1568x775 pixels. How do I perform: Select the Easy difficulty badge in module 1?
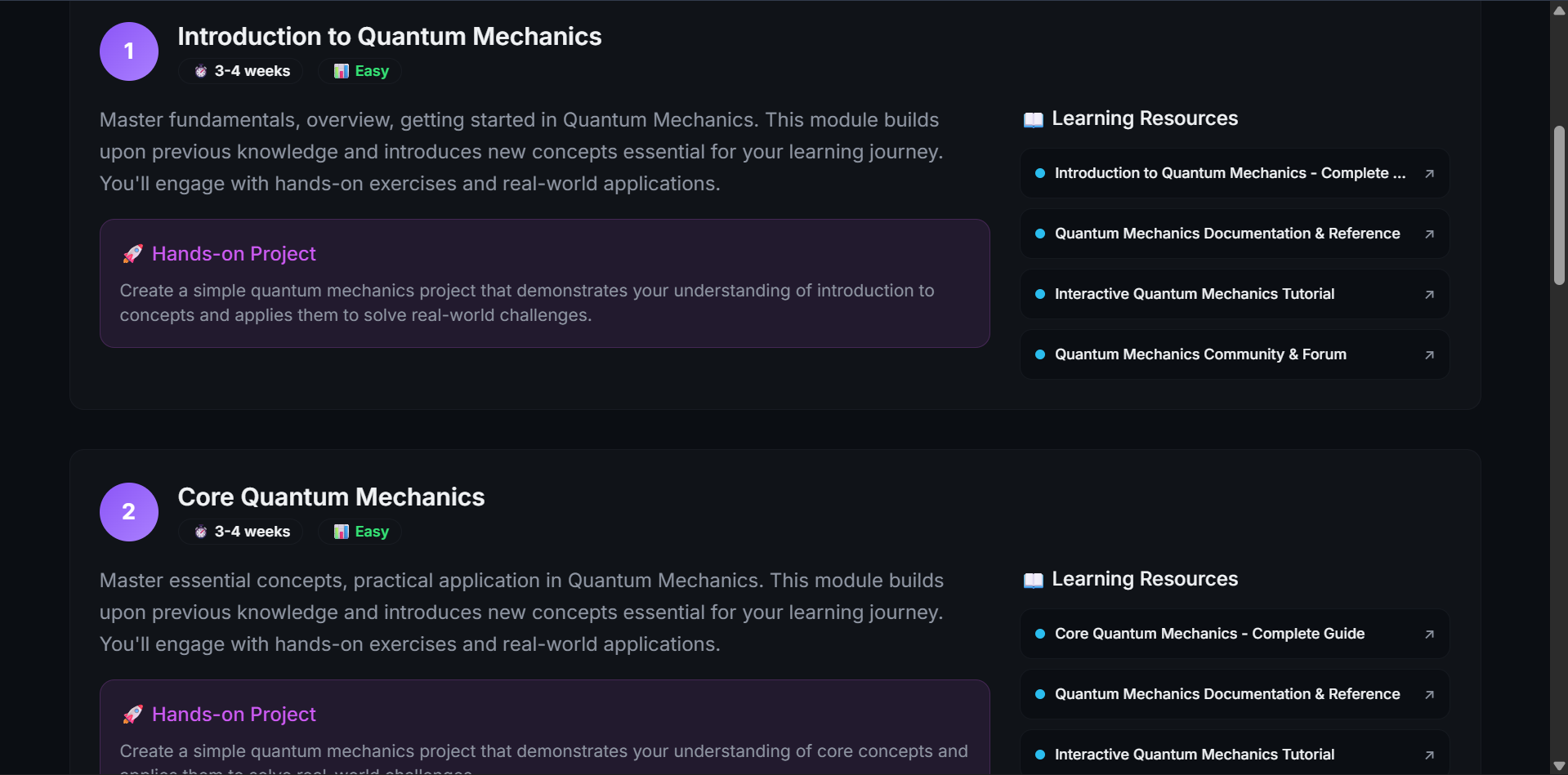coord(360,71)
